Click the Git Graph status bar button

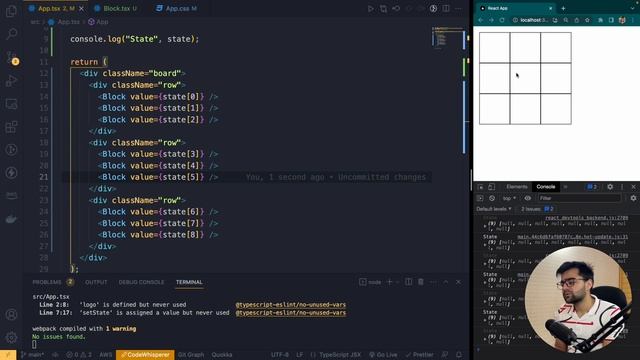pyautogui.click(x=191, y=355)
